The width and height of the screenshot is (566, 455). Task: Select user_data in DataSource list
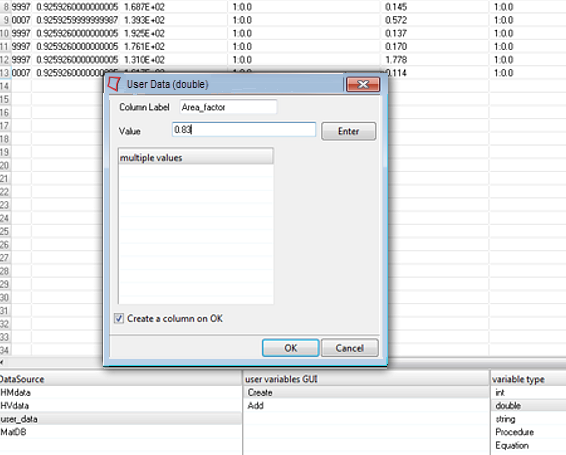coord(121,419)
